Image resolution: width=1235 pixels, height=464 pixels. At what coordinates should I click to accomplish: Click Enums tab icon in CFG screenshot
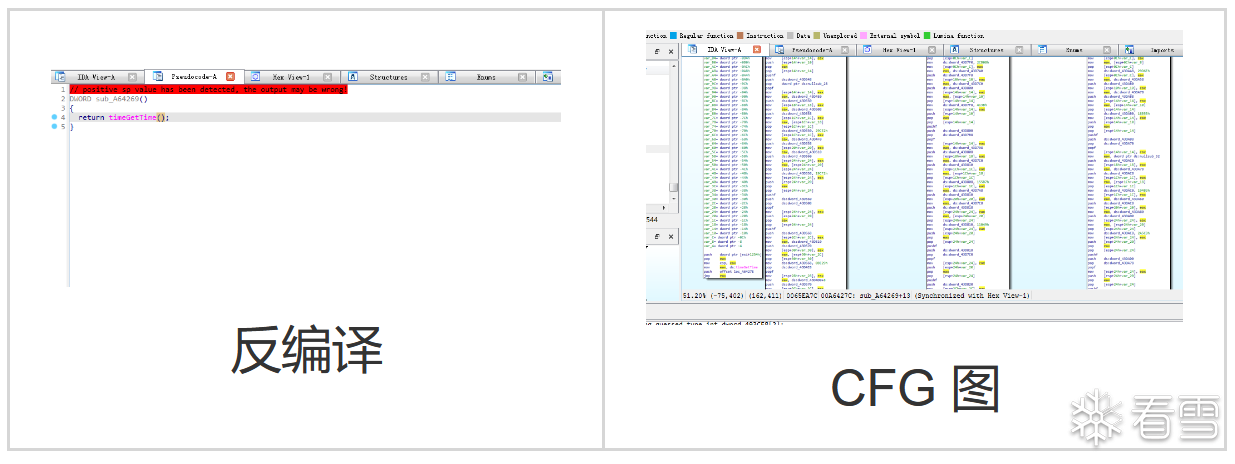click(x=1041, y=49)
